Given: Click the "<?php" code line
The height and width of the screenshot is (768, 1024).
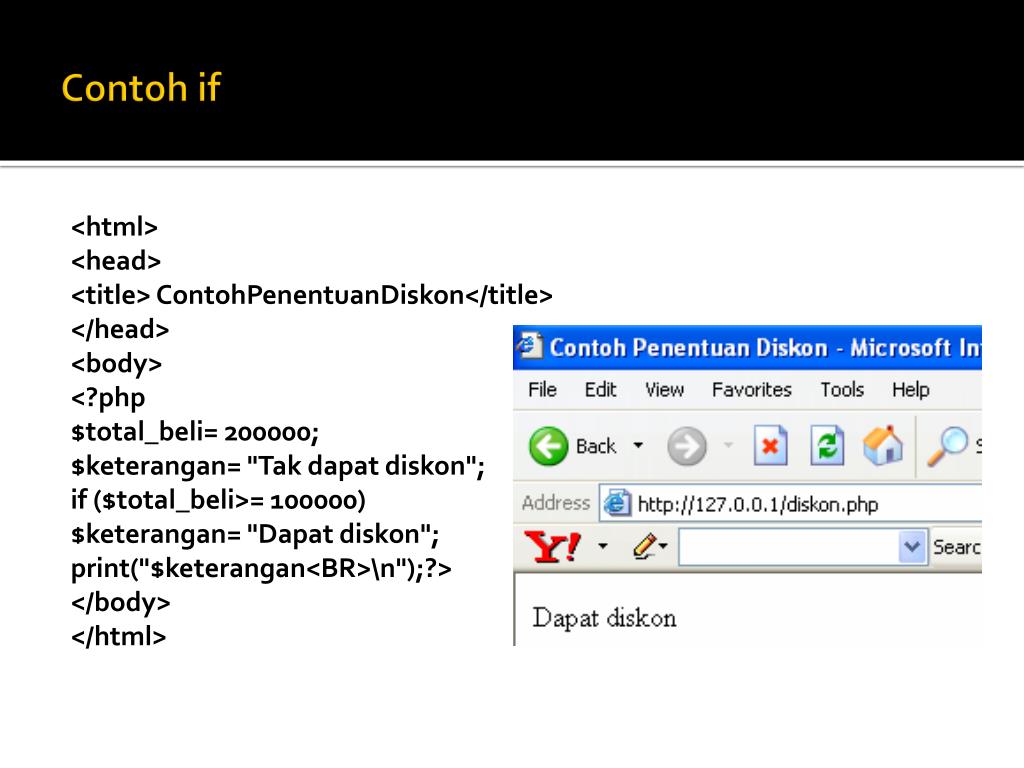Looking at the screenshot, I should (x=108, y=398).
